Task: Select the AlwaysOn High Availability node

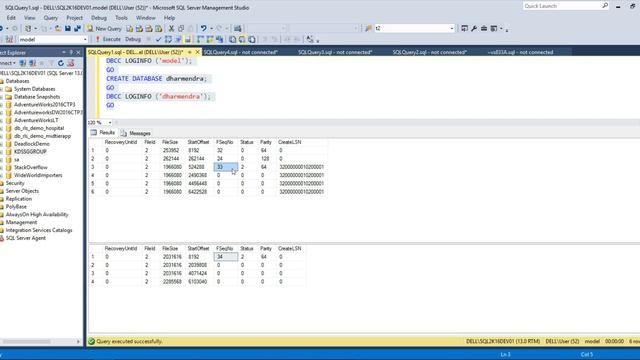Action: point(37,214)
